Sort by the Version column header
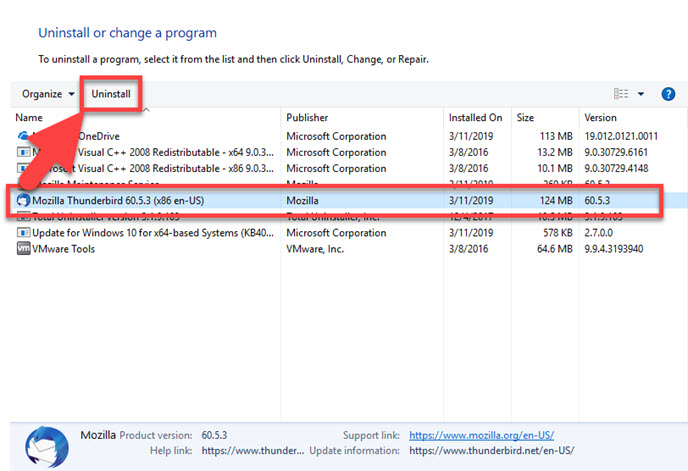Viewport: 688px width, 471px height. pyautogui.click(x=600, y=118)
